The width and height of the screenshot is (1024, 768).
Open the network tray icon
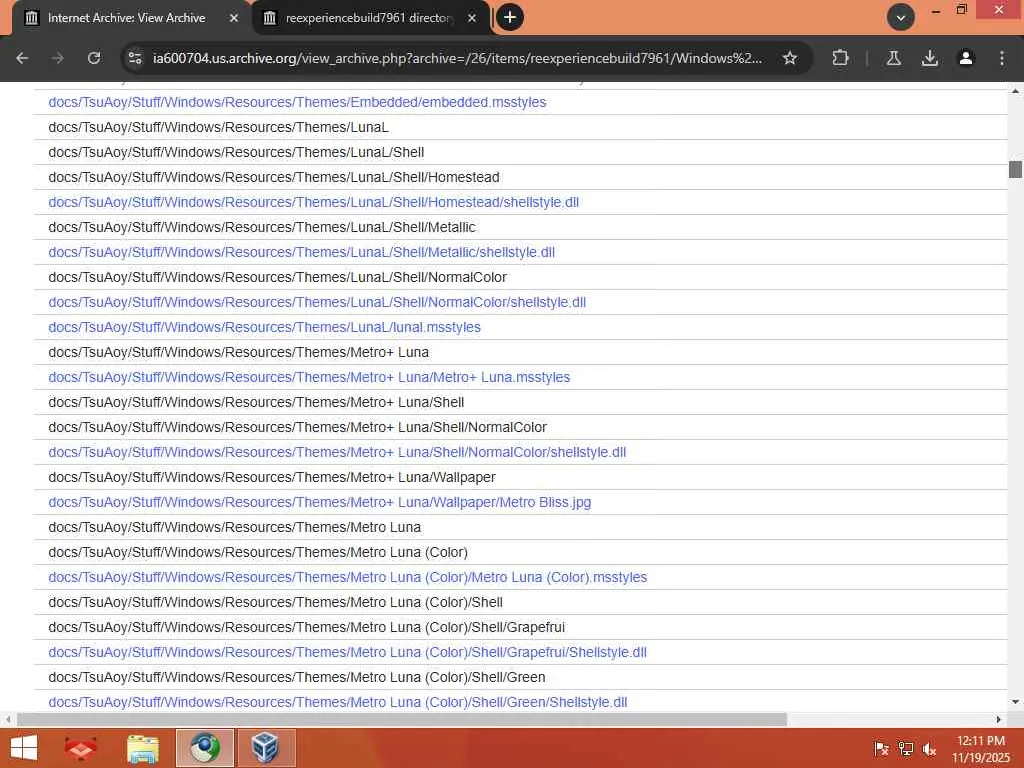tap(906, 749)
